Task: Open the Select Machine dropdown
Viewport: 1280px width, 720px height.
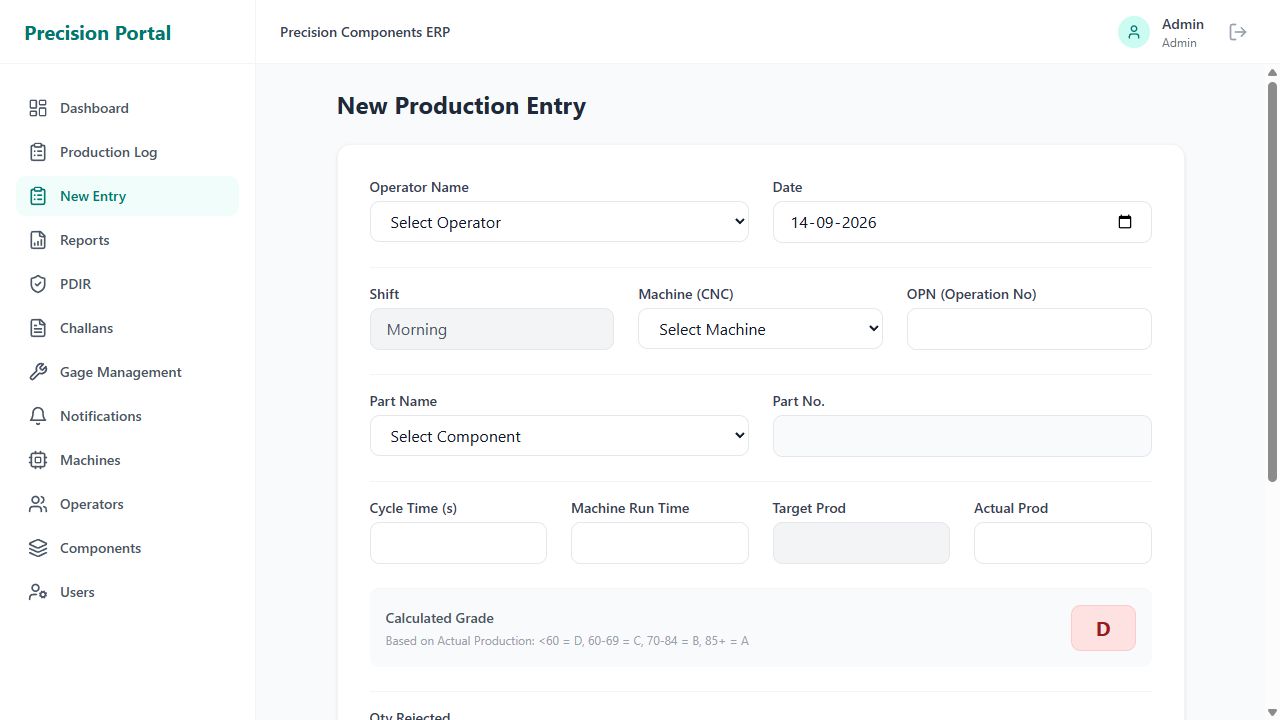Action: click(x=760, y=329)
